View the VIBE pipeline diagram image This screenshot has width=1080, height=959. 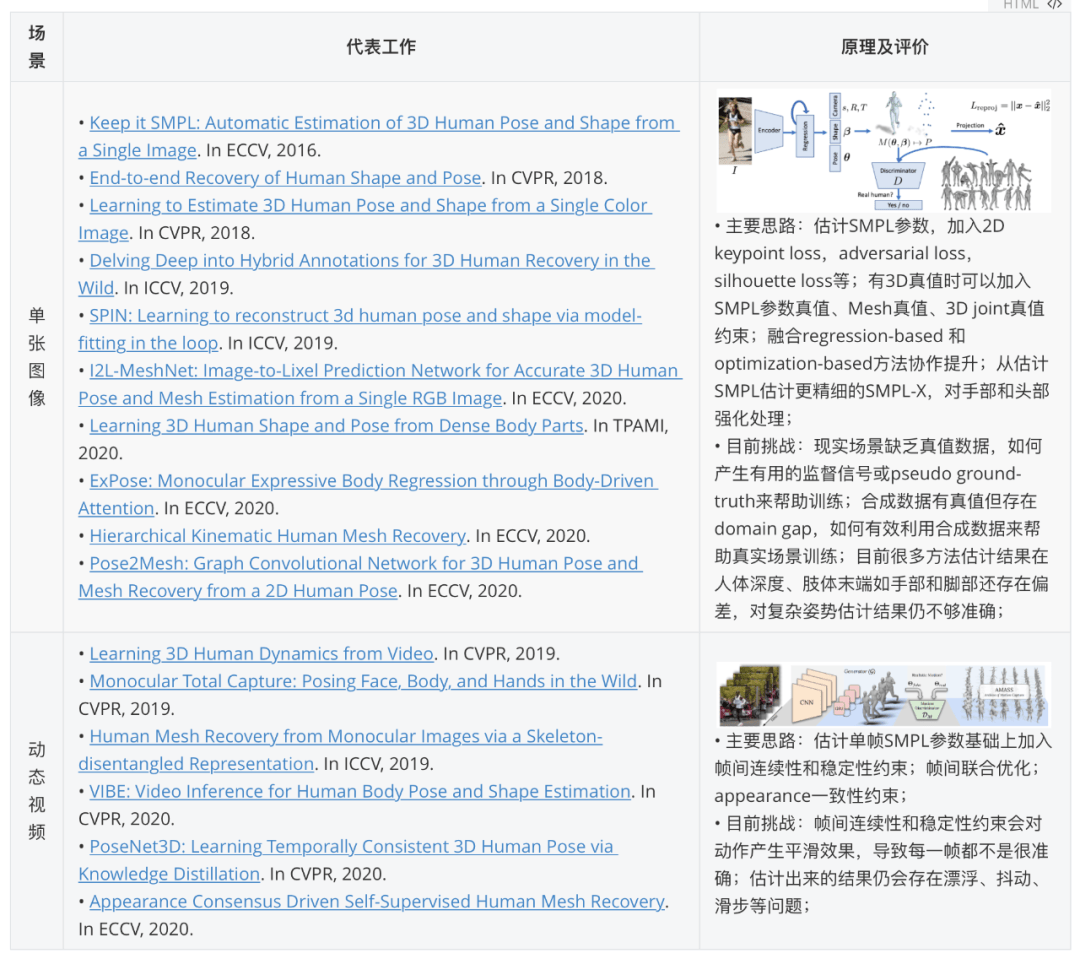884,694
